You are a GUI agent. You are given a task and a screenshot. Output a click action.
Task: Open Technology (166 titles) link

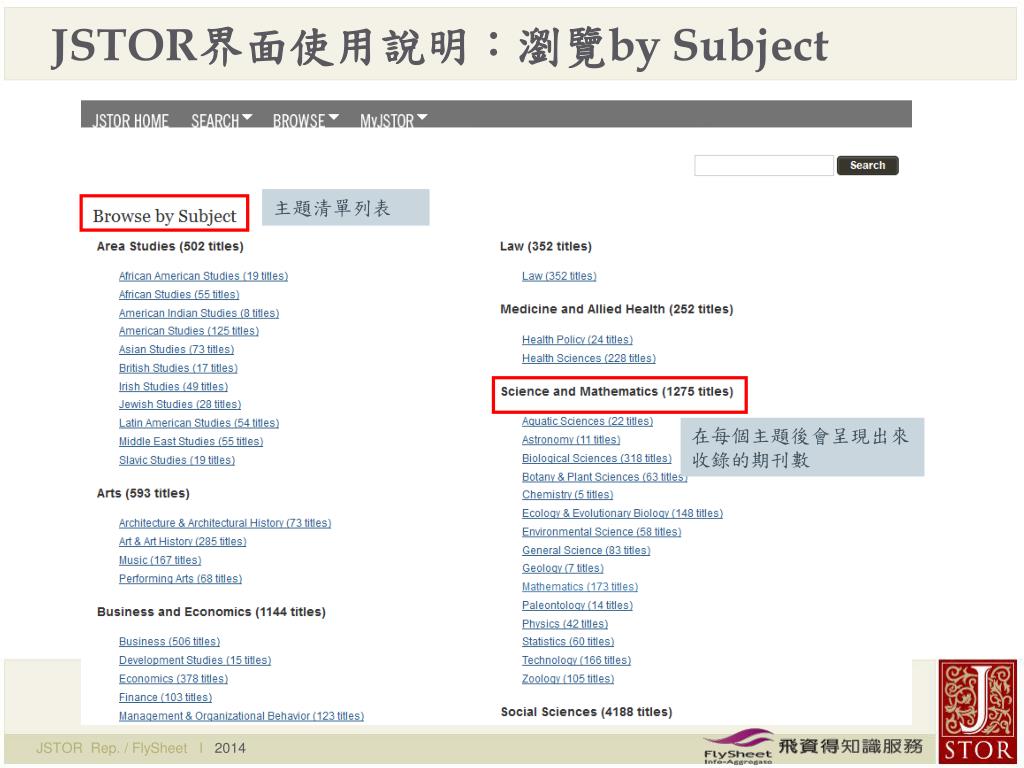tap(576, 660)
